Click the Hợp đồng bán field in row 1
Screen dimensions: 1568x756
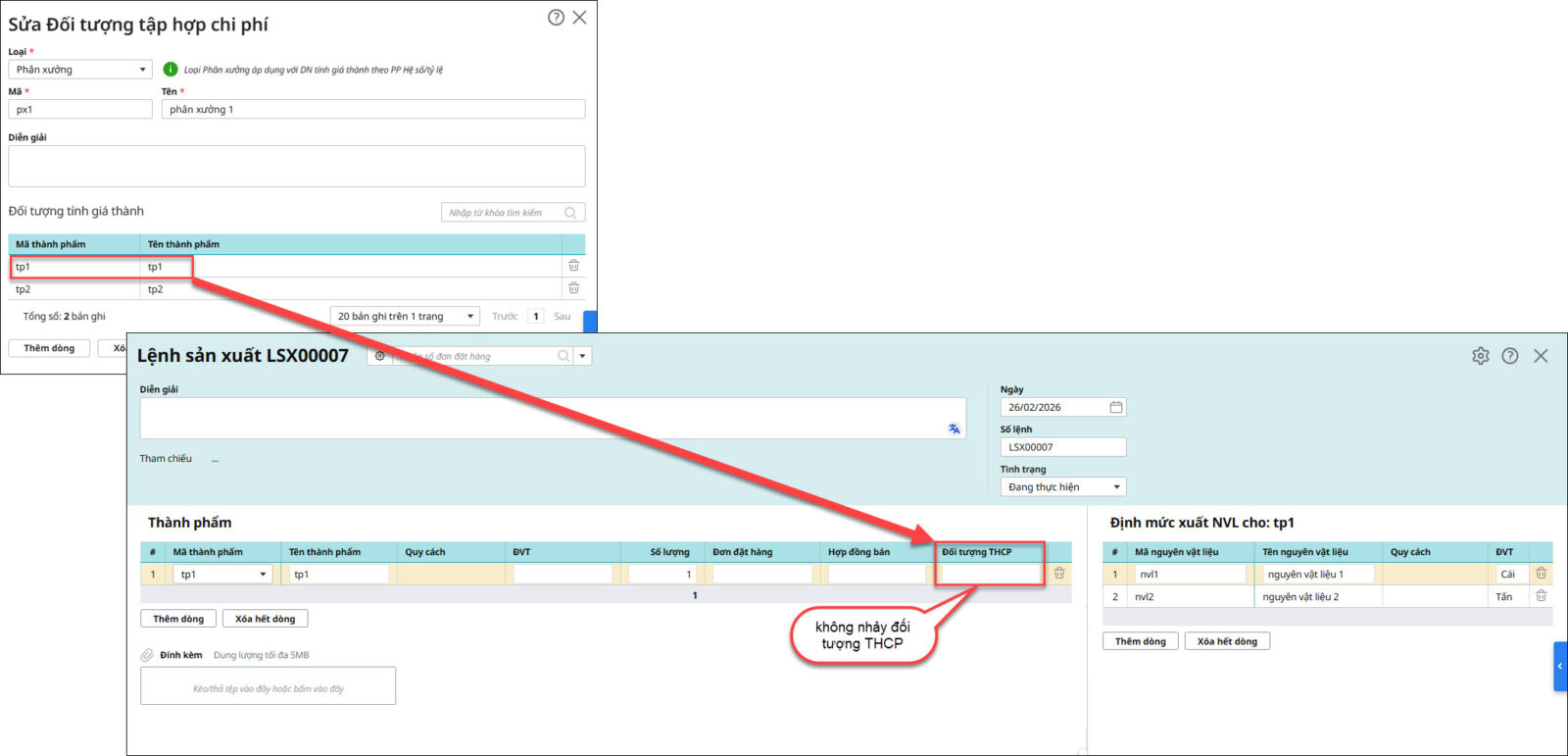tap(877, 575)
